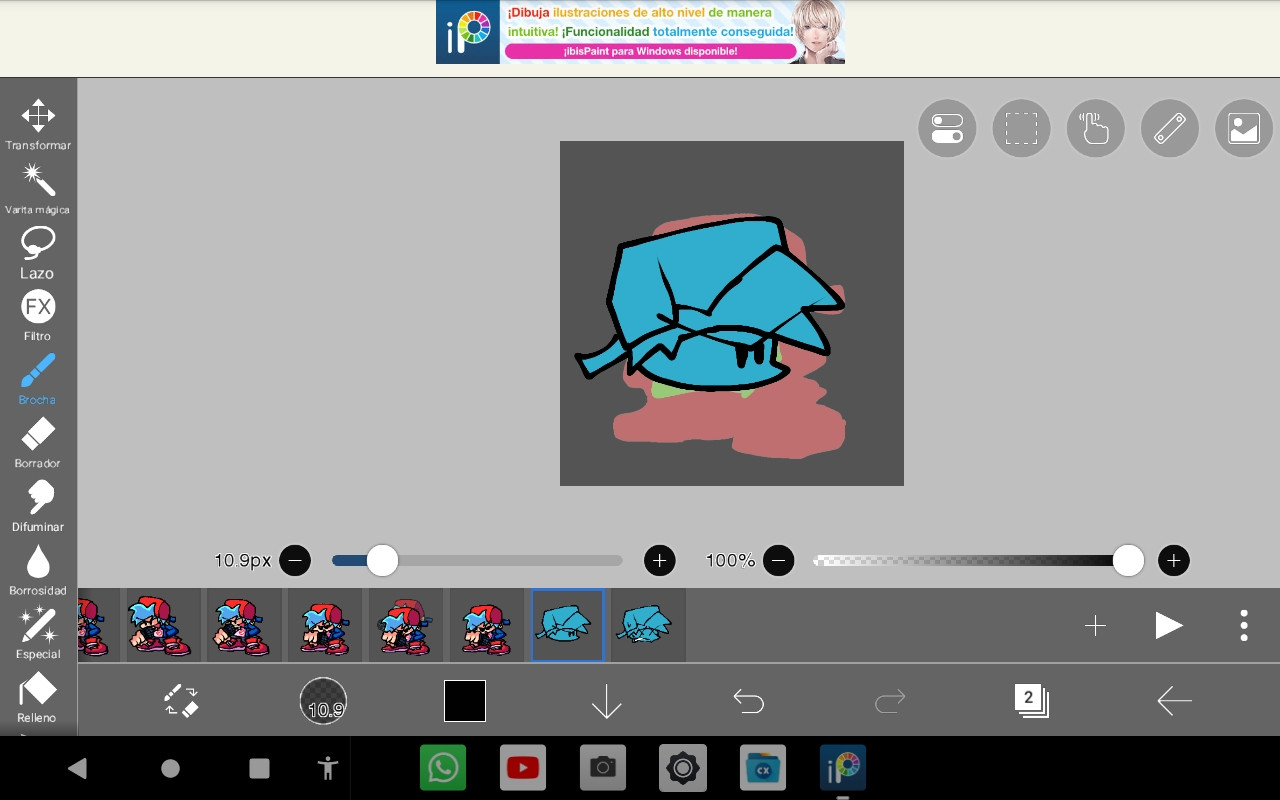Image resolution: width=1280 pixels, height=800 pixels.
Task: Play the animation
Action: point(1168,626)
